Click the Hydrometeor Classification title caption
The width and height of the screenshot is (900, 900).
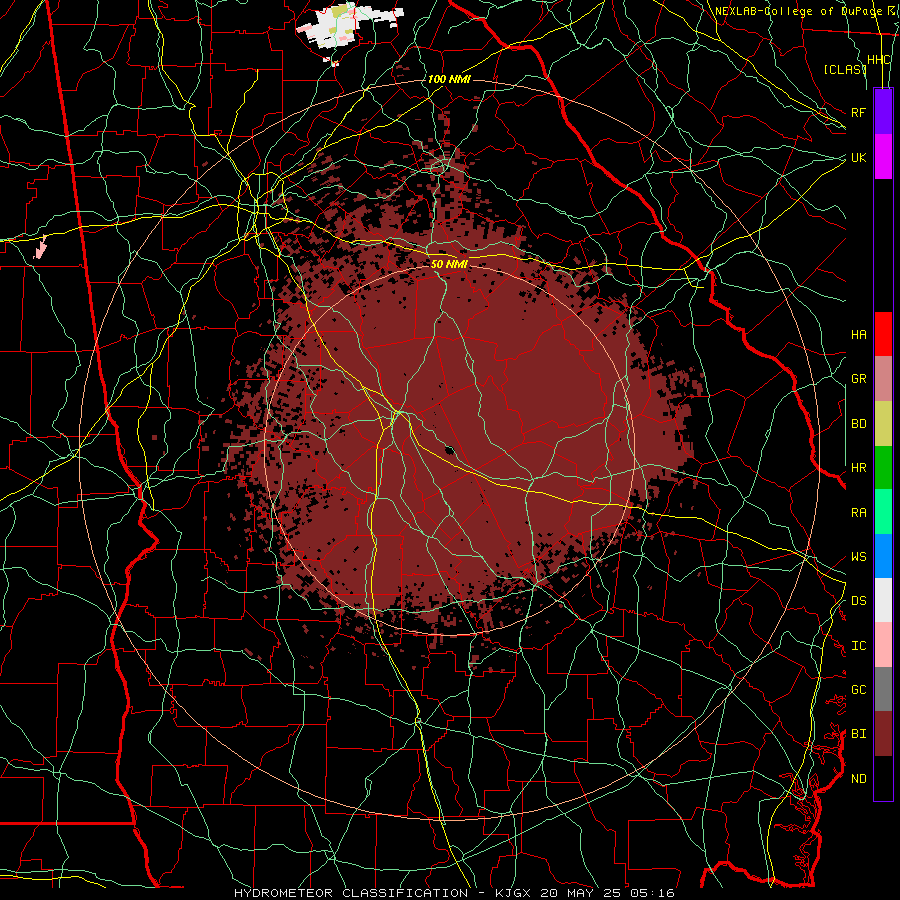(454, 893)
